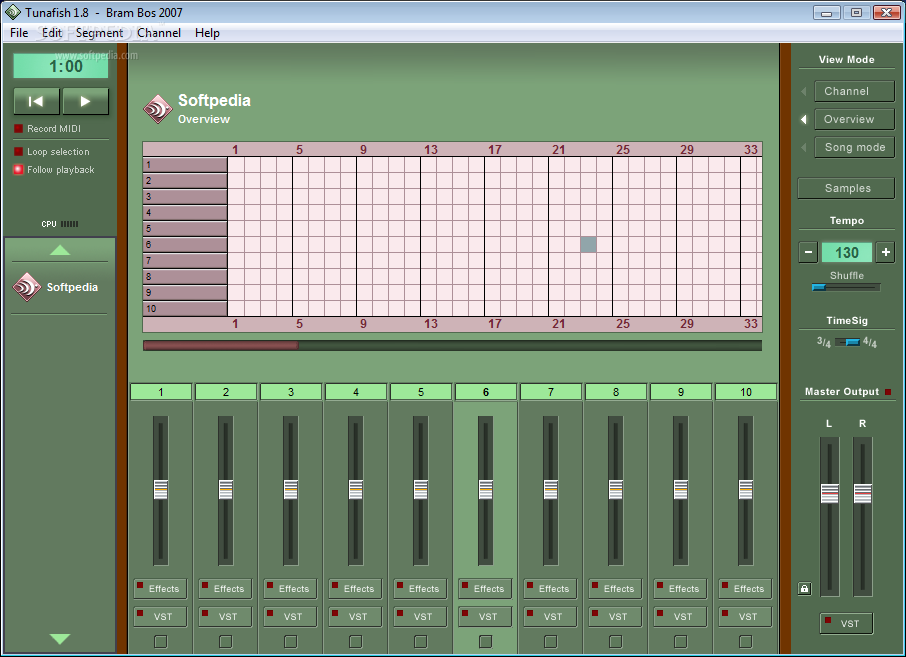Viewport: 906px width, 657px height.
Task: Open the Help menu
Action: coord(207,33)
